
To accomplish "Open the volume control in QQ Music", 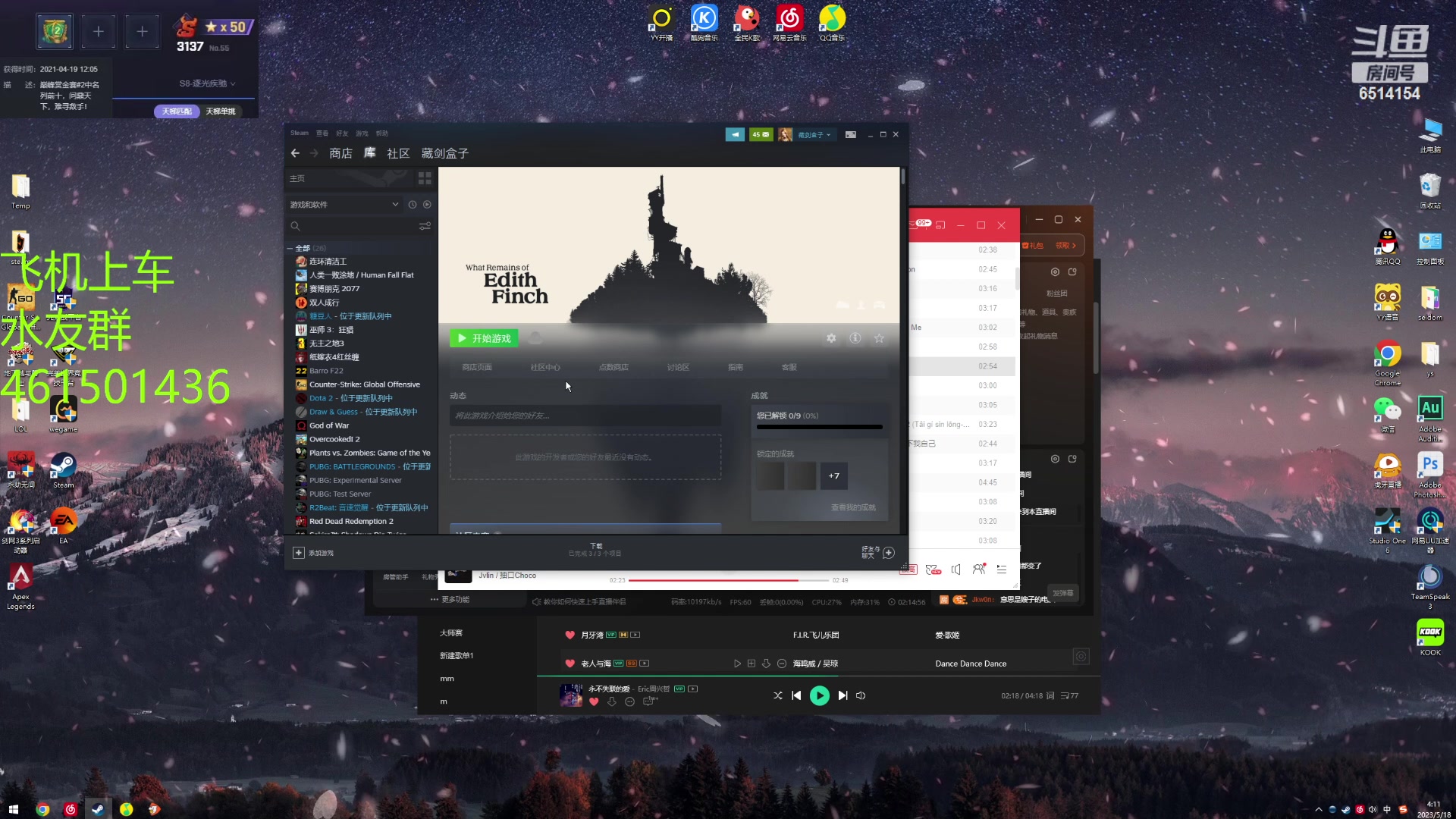I will (x=861, y=695).
